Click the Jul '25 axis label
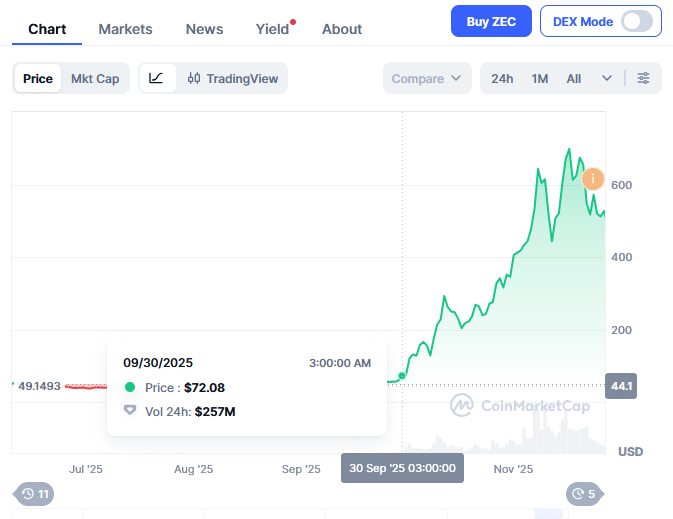673x519 pixels. 86,469
